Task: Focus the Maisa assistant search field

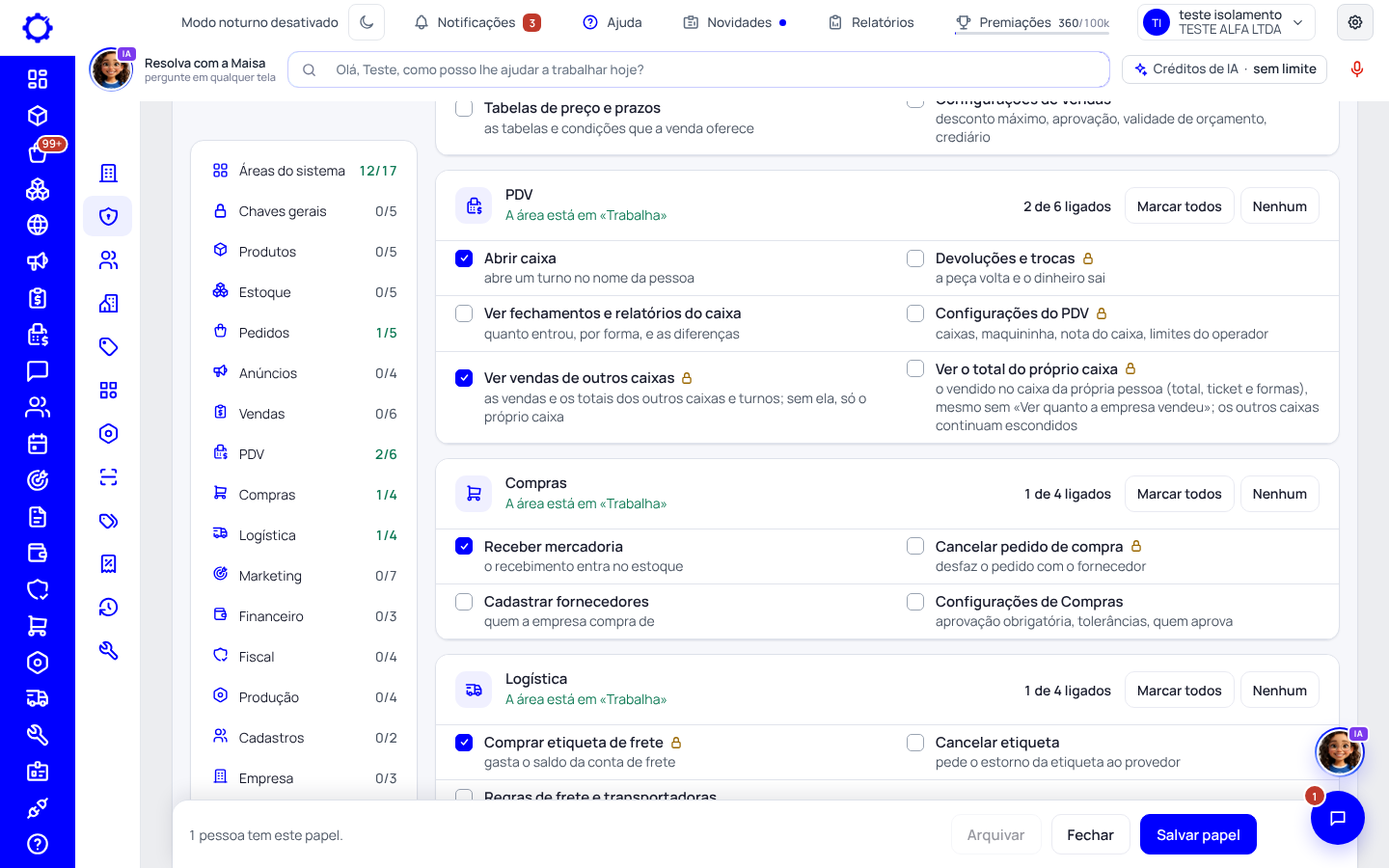Action: pos(698,69)
